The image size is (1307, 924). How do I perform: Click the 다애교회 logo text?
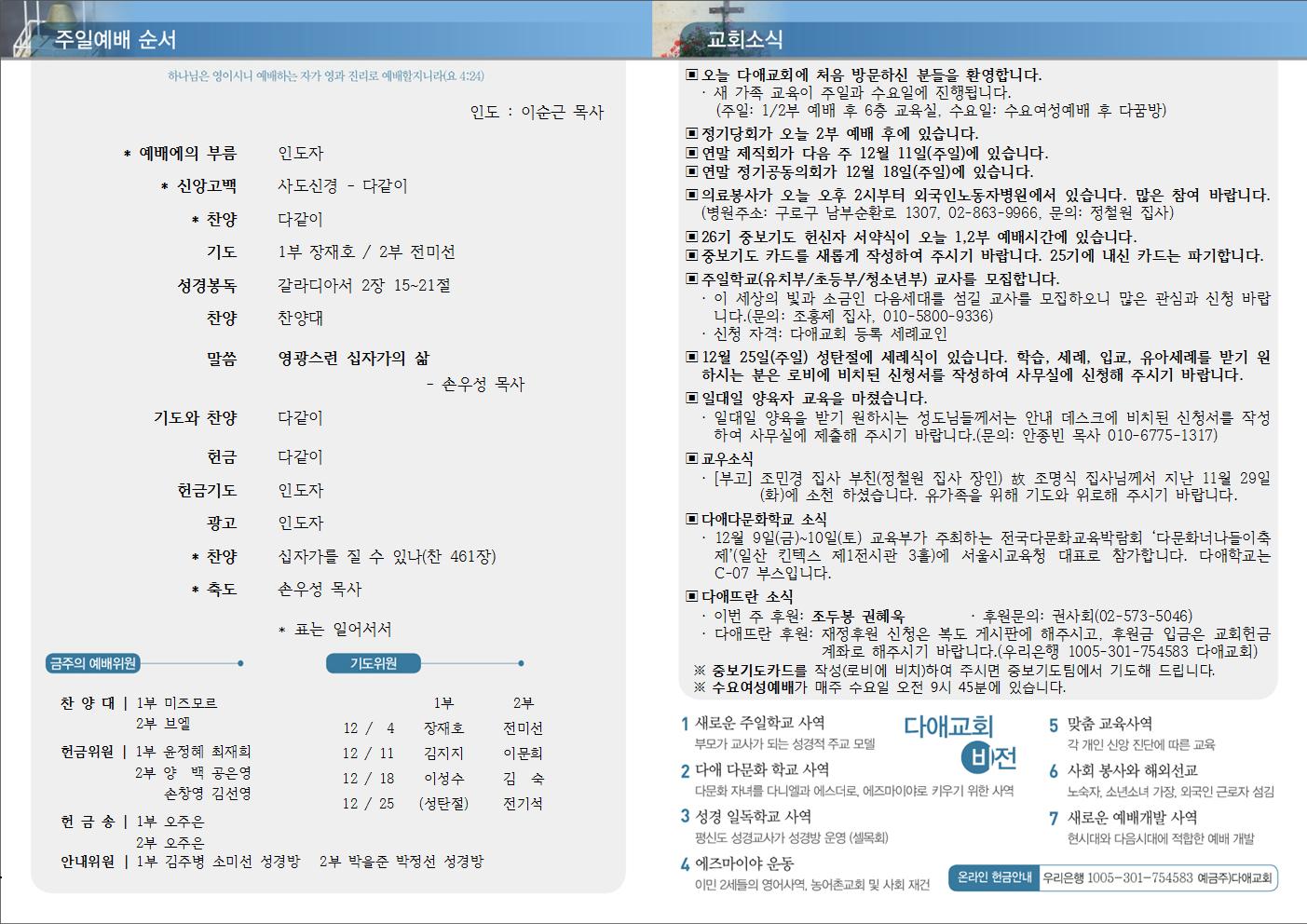(x=948, y=726)
